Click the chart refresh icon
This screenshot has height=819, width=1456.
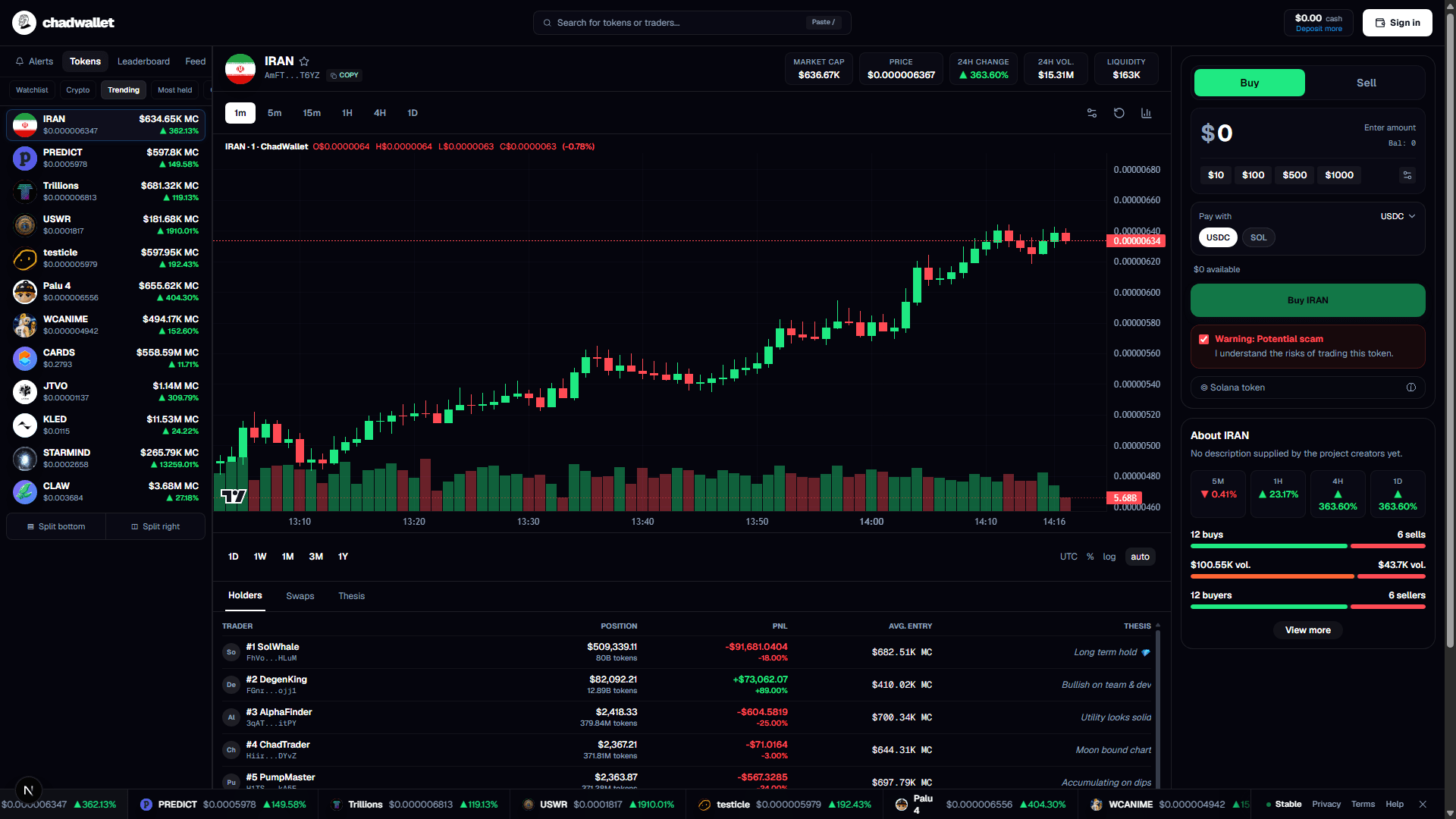tap(1119, 113)
